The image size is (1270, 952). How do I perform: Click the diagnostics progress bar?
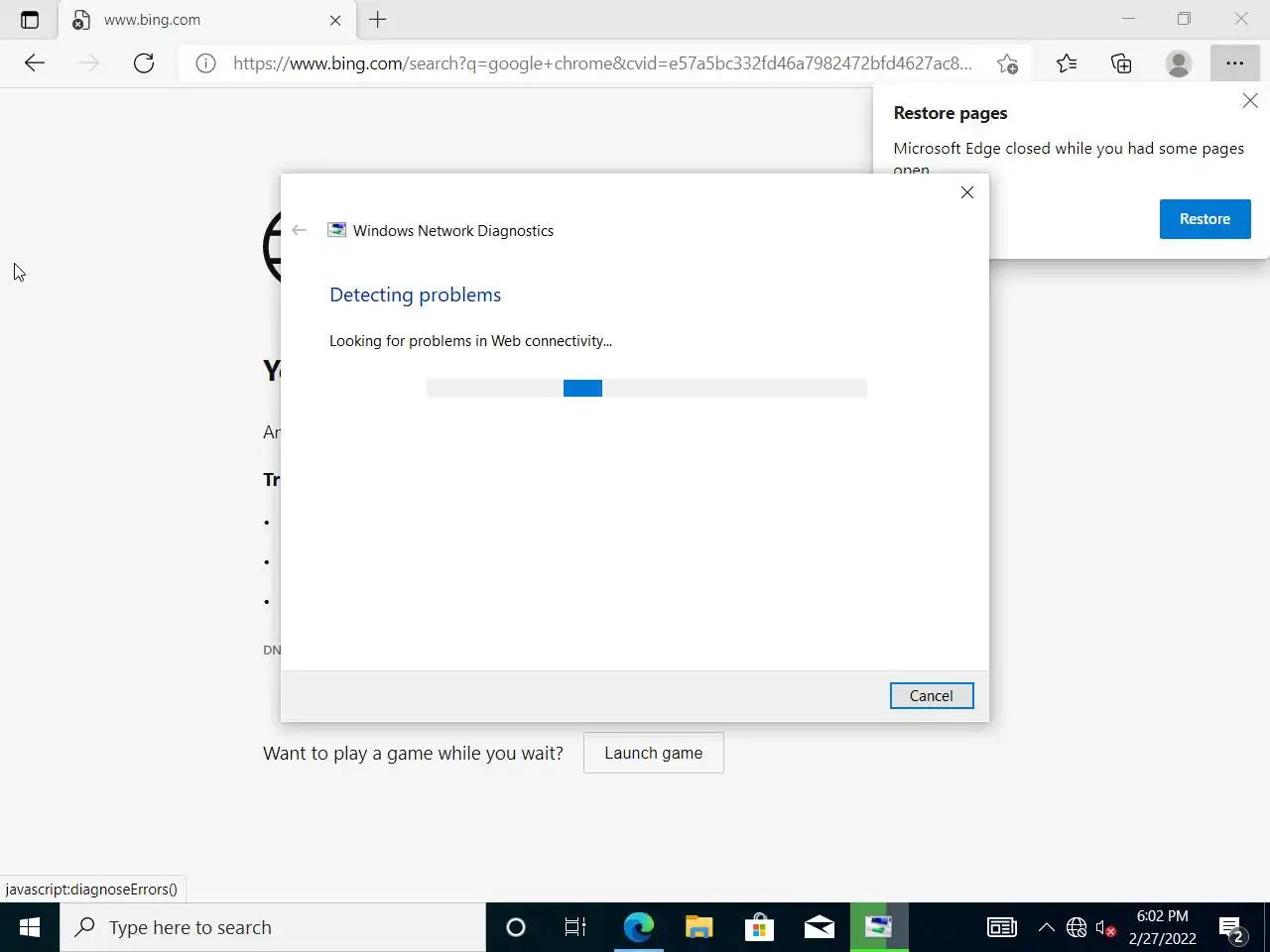click(x=647, y=388)
